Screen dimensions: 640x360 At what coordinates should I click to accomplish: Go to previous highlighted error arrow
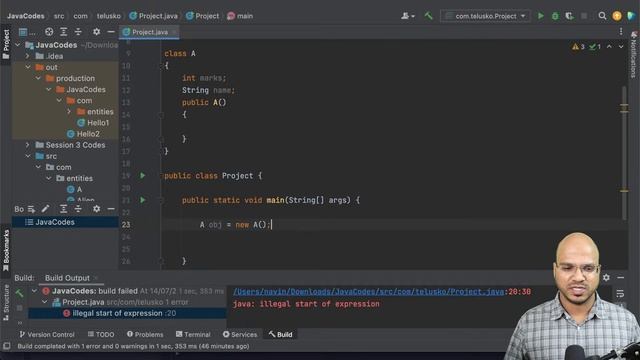point(609,47)
